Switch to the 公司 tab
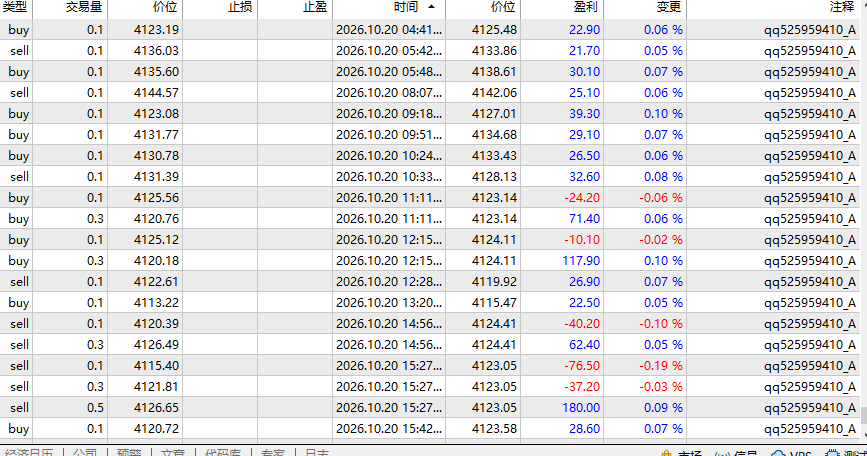867x456 pixels. click(x=85, y=452)
